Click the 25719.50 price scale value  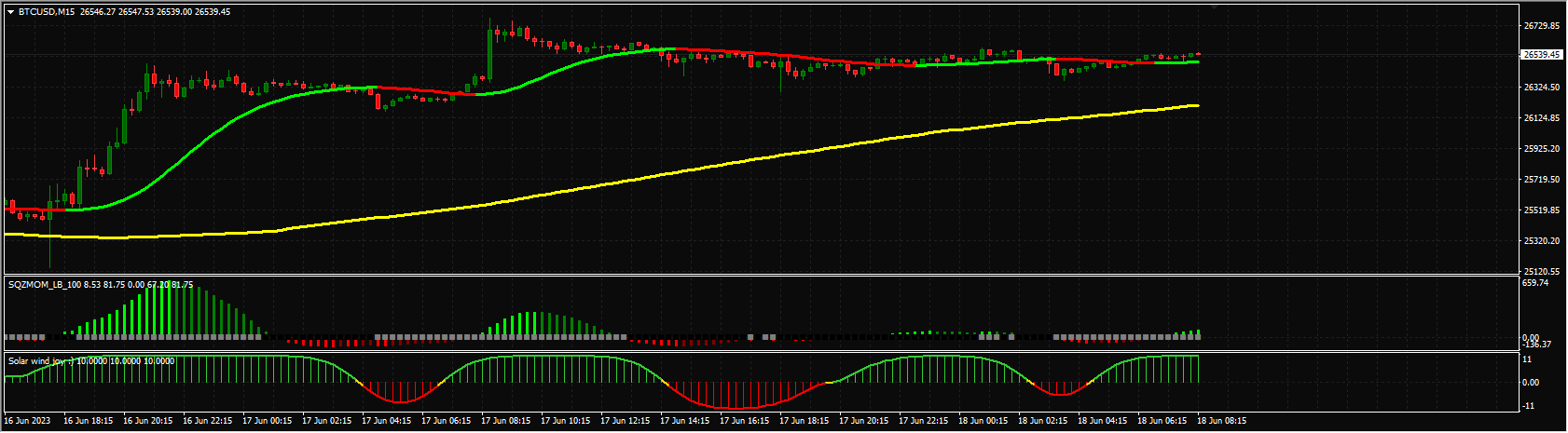1542,180
